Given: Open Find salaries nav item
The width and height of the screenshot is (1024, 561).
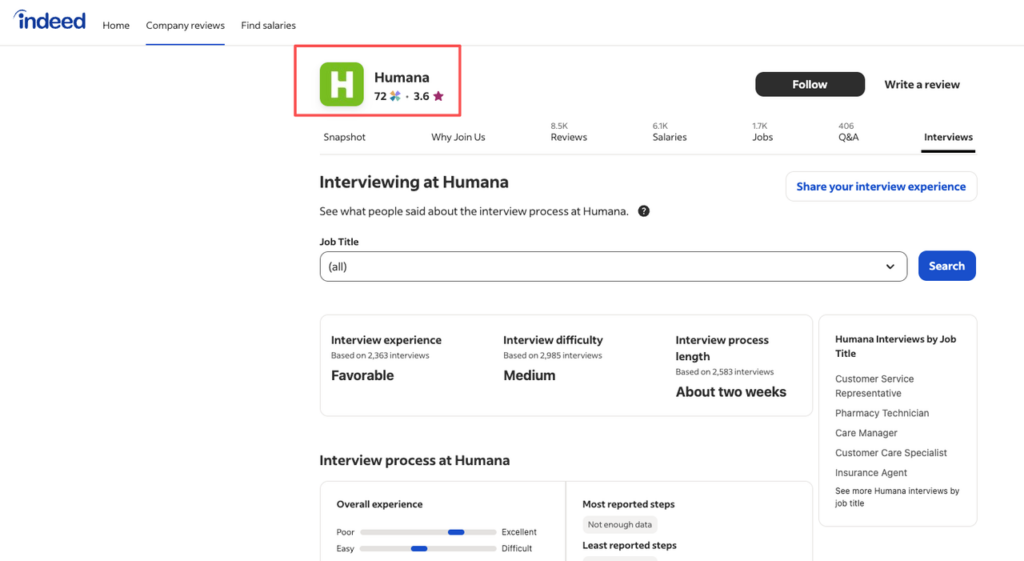Looking at the screenshot, I should coord(268,25).
